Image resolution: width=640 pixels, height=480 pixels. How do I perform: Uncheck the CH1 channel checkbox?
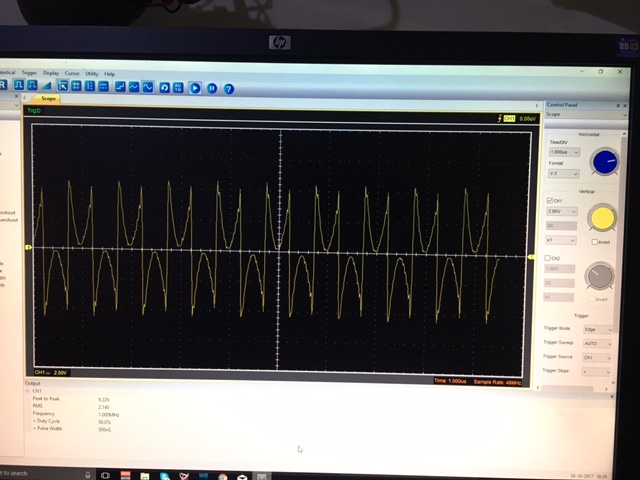coord(550,200)
